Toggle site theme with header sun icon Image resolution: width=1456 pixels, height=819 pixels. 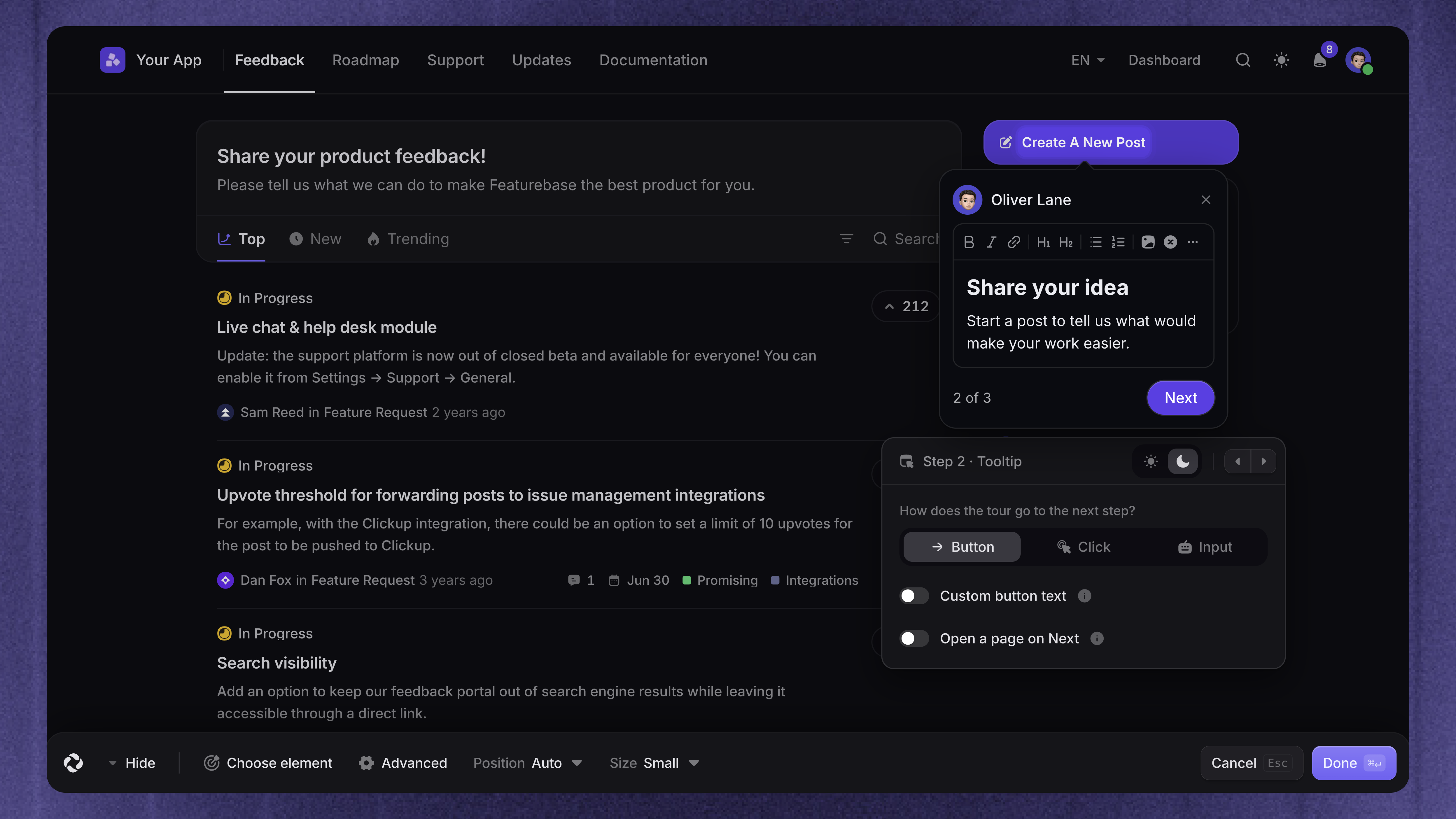click(x=1281, y=60)
